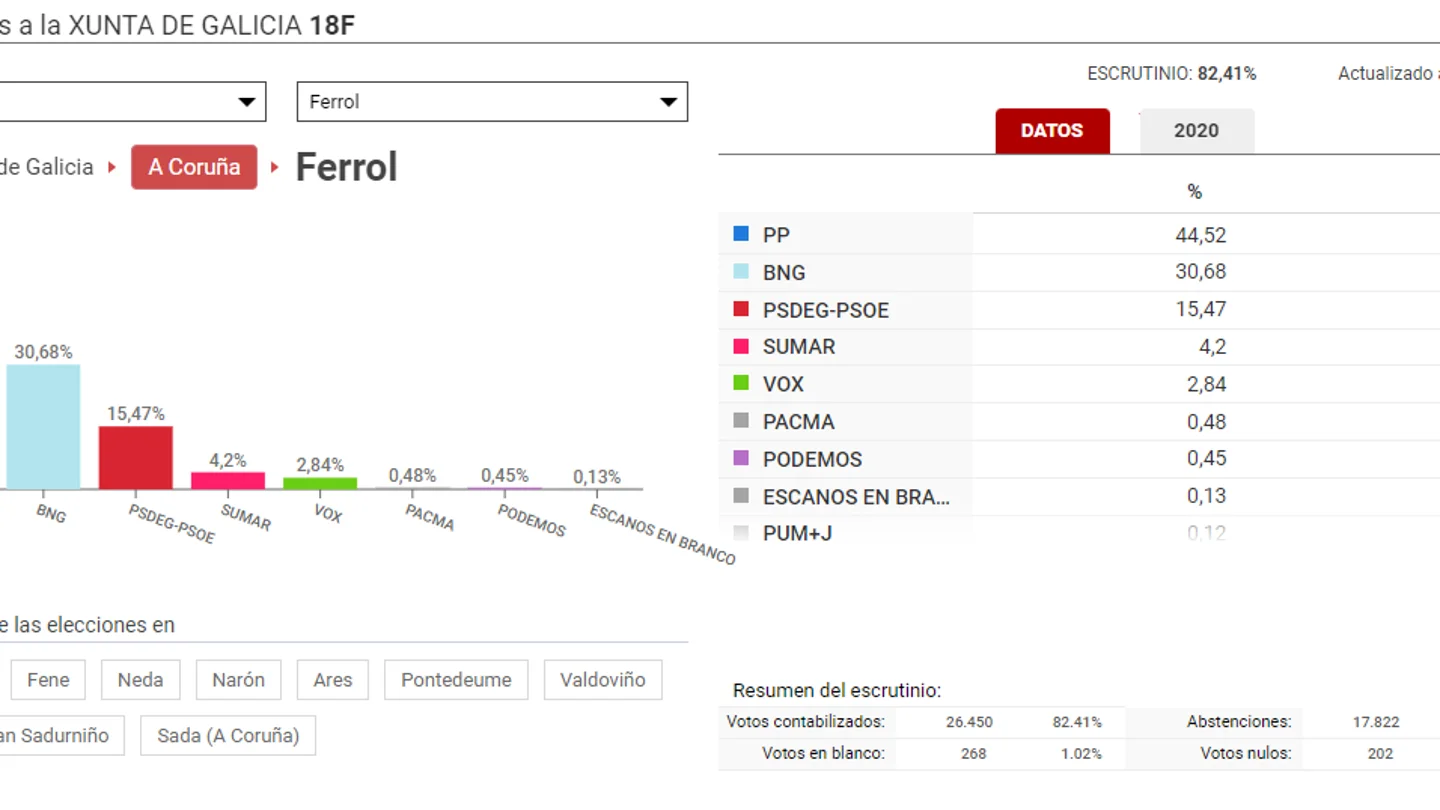This screenshot has width=1440, height=810.
Task: Select the SUMAR table row name
Action: (799, 347)
